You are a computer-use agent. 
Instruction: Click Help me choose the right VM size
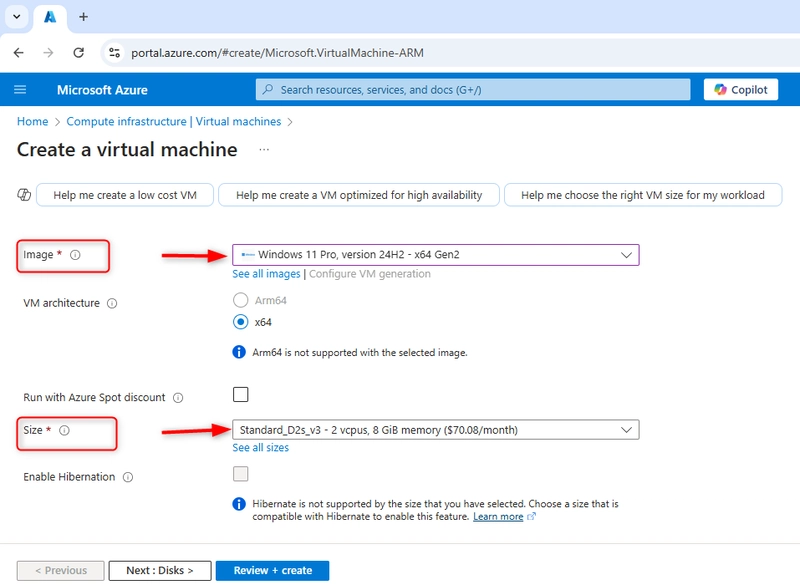(x=643, y=195)
